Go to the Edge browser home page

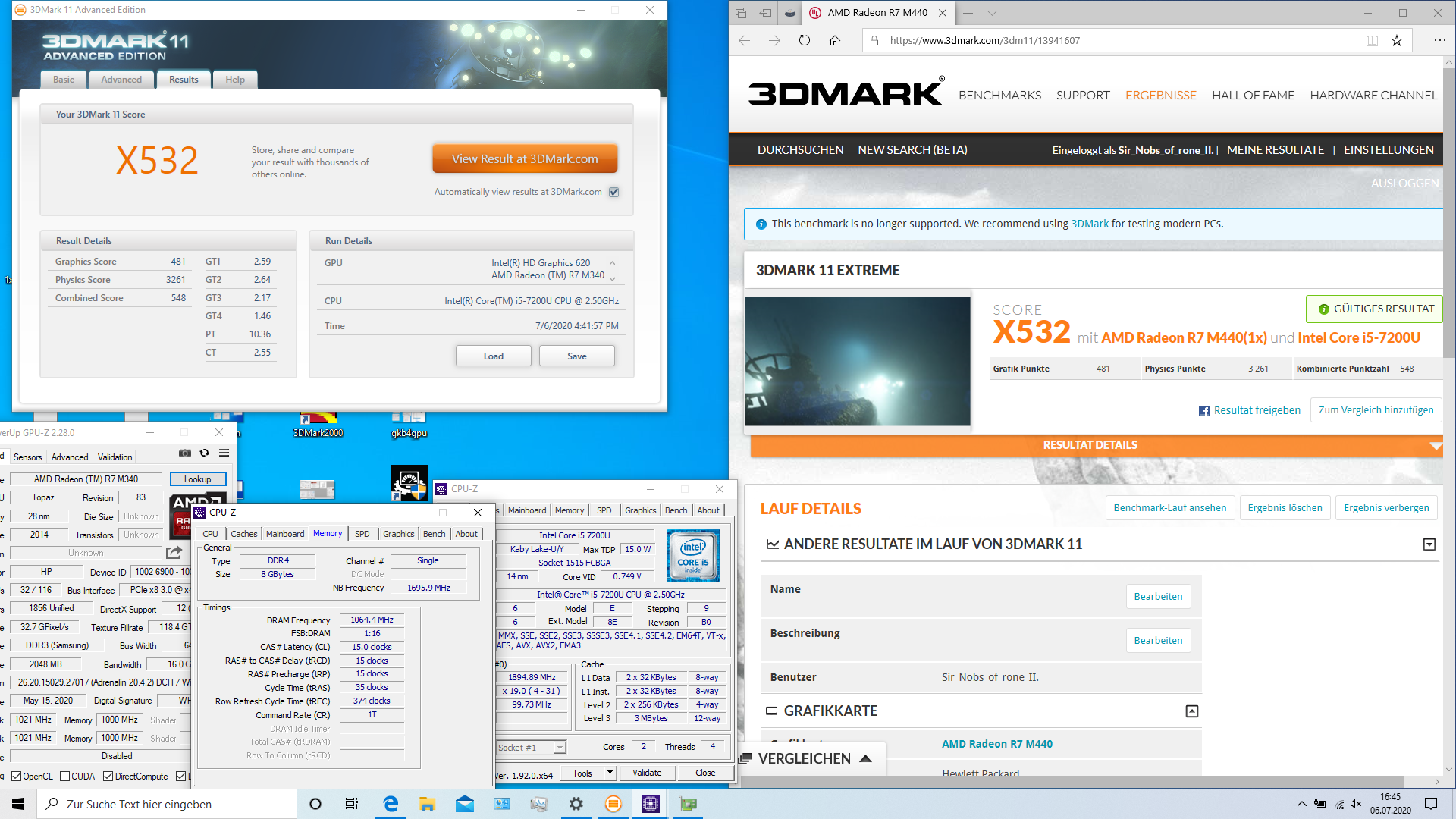[x=835, y=41]
